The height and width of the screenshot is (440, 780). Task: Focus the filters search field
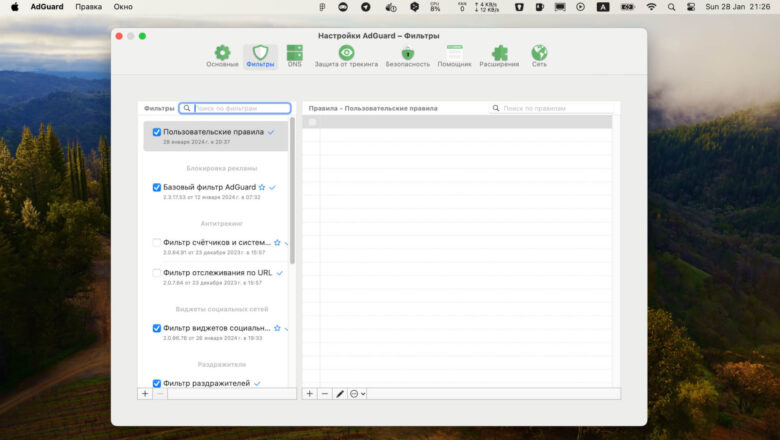[235, 108]
